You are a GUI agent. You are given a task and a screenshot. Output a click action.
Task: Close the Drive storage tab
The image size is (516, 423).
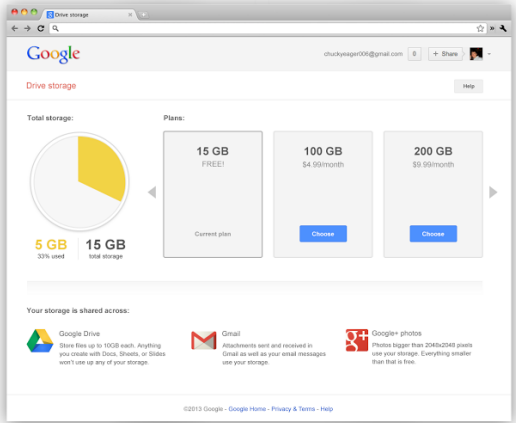tap(130, 15)
